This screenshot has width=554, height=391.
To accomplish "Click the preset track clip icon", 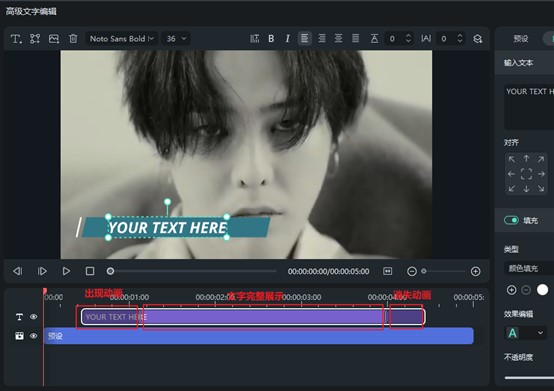I will pos(19,336).
